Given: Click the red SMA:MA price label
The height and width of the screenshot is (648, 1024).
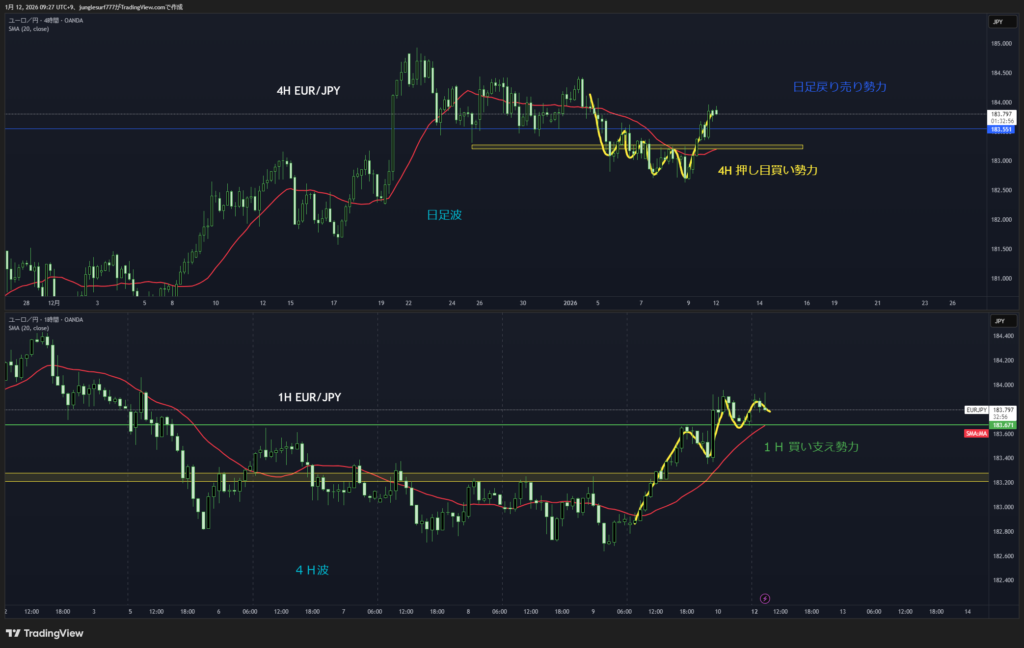Looking at the screenshot, I should [977, 434].
